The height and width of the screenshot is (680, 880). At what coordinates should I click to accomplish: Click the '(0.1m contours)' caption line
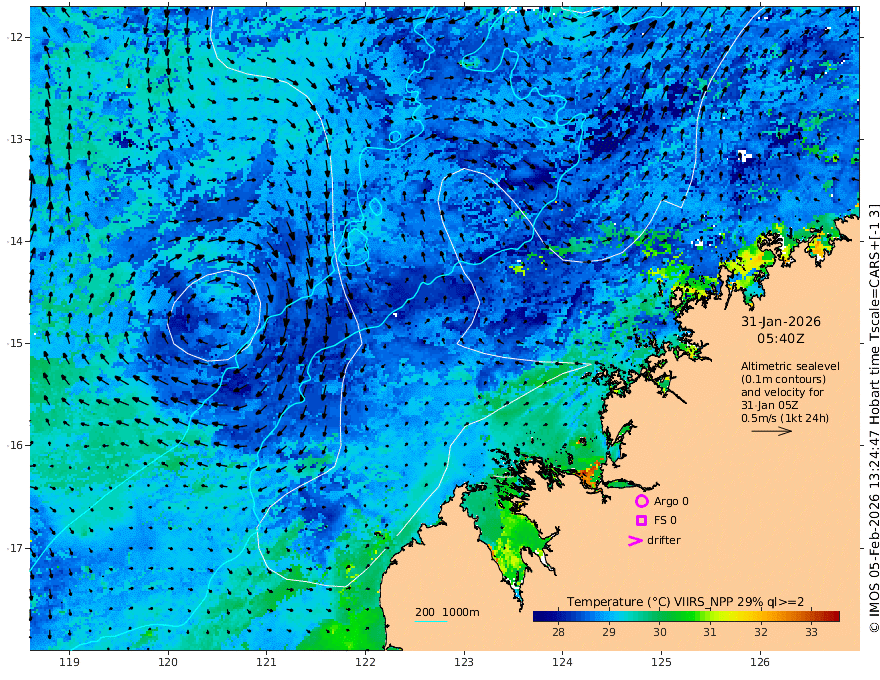pos(783,380)
